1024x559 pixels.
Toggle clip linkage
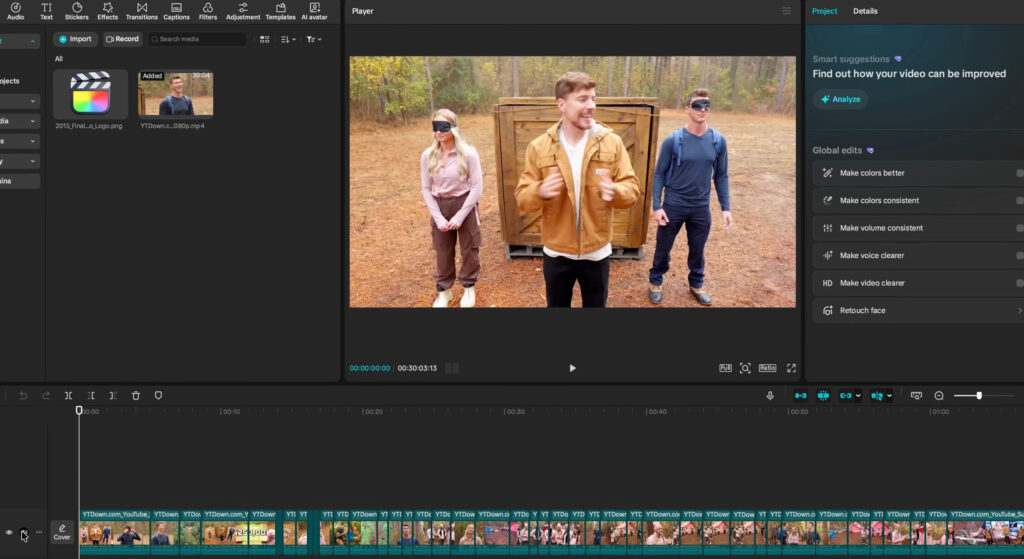845,396
